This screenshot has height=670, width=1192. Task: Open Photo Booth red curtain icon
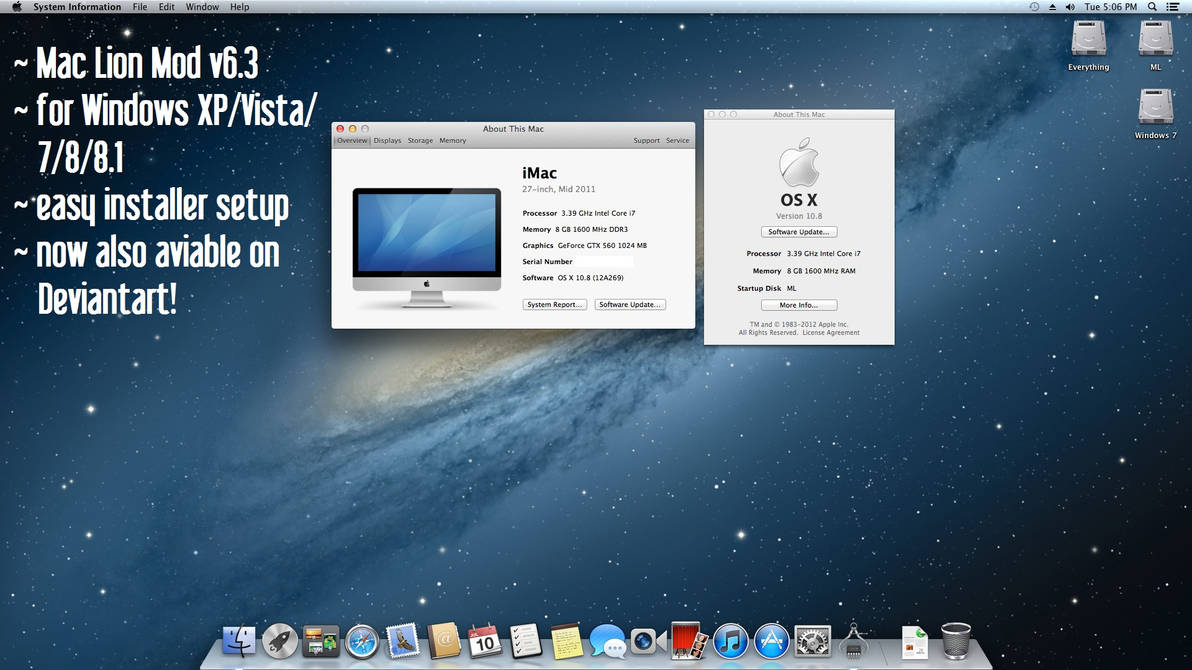coord(690,640)
